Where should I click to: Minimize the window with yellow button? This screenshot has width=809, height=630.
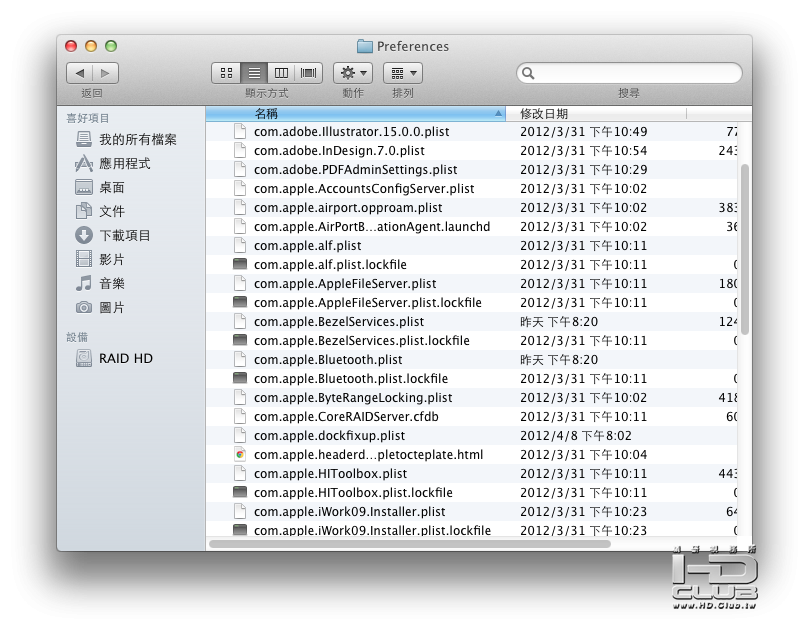91,46
